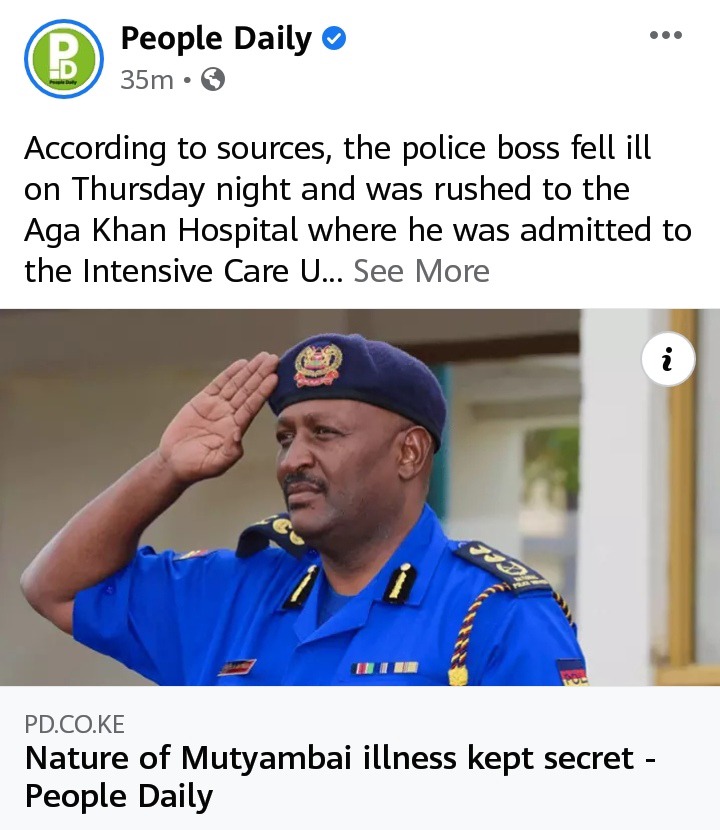Select the 'Intensive Care U...' truncated text line
This screenshot has width=720, height=830.
point(184,272)
